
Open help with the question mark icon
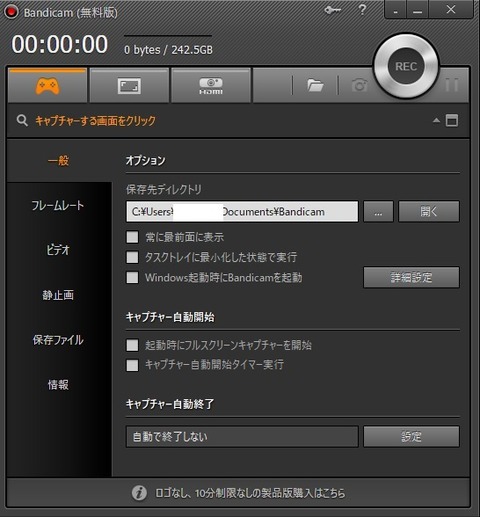point(362,10)
